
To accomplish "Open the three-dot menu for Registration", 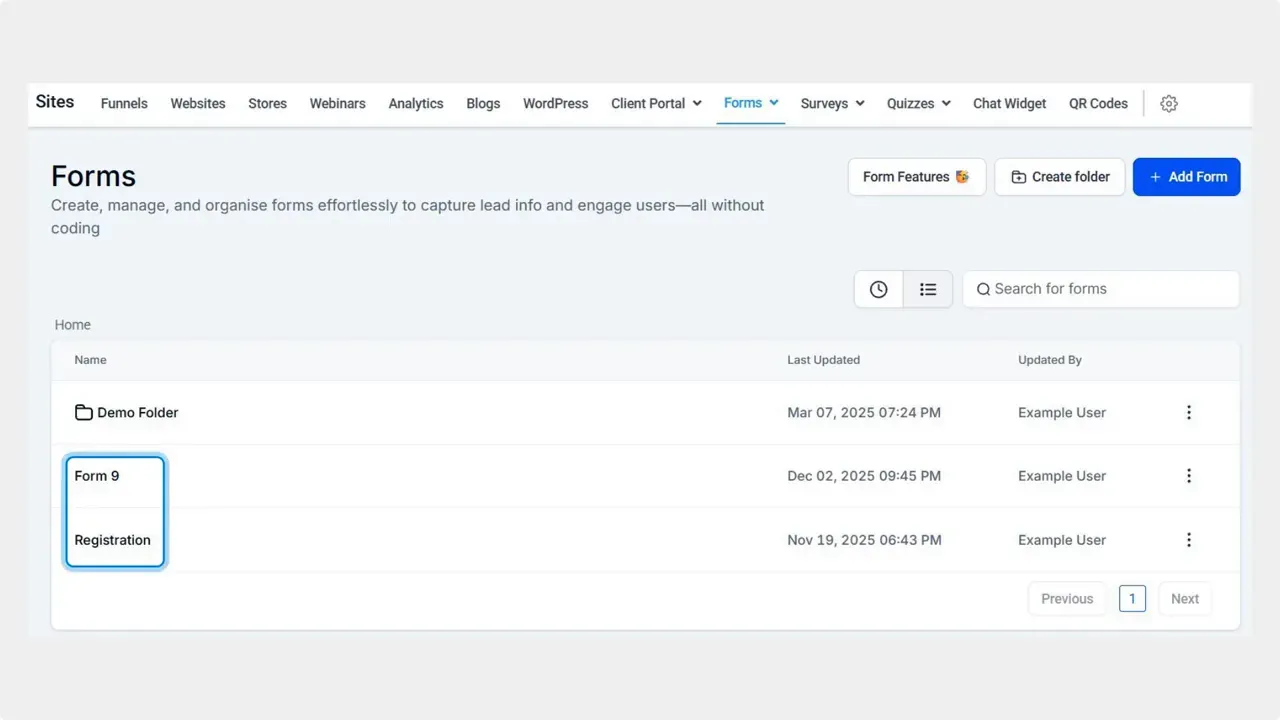I will (1189, 540).
